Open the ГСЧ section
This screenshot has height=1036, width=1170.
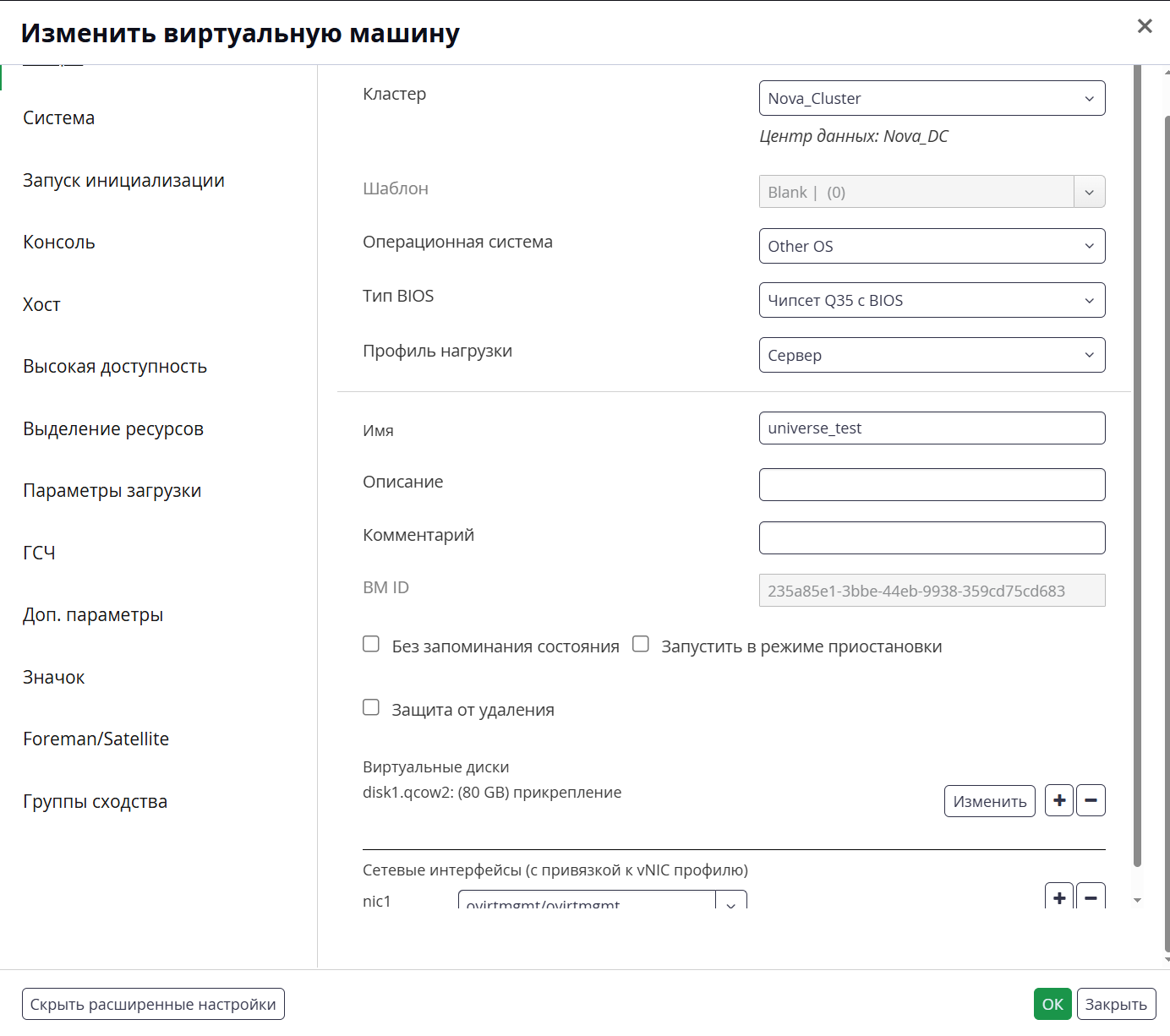[39, 553]
